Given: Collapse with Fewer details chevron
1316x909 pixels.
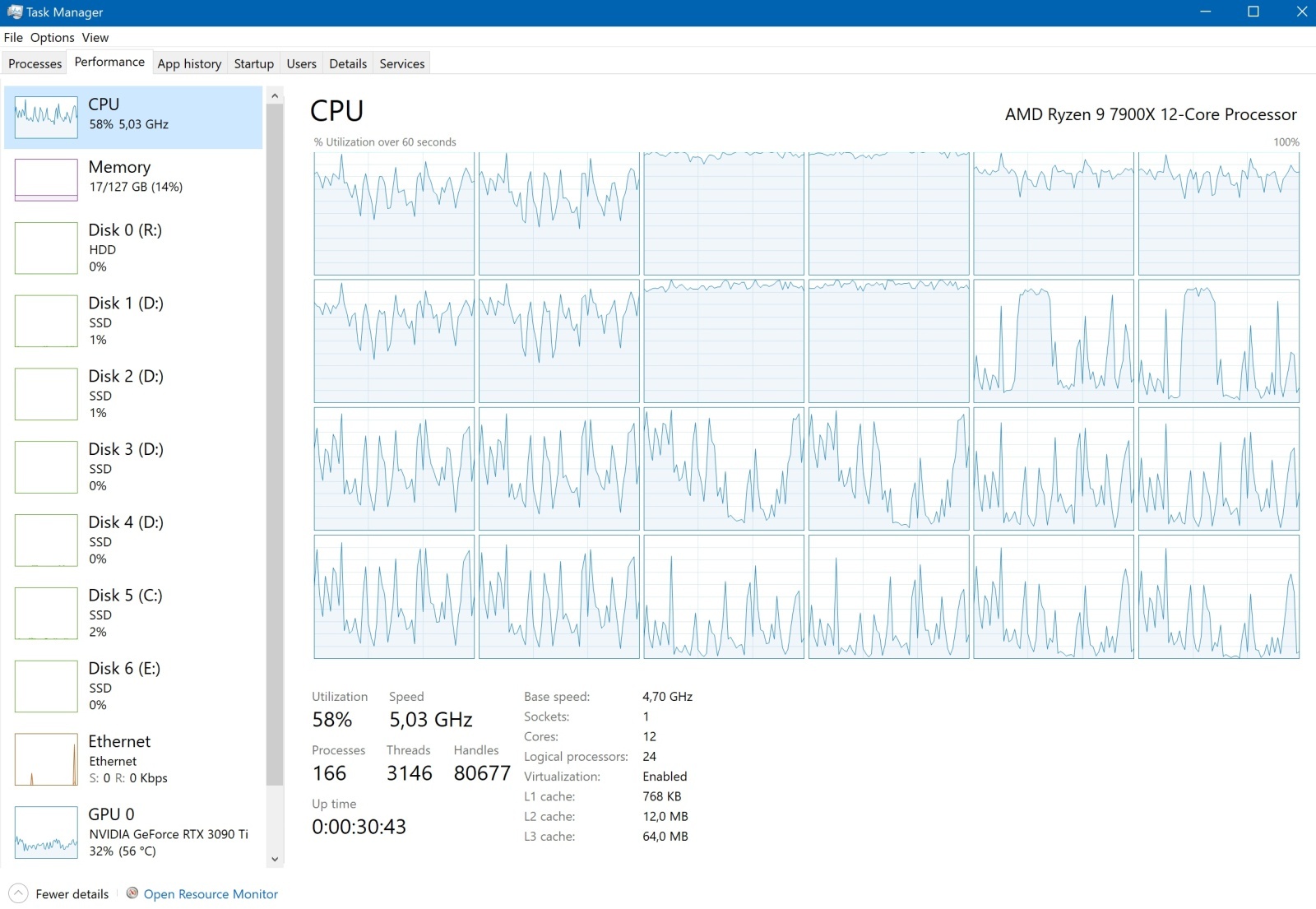Looking at the screenshot, I should 18,893.
